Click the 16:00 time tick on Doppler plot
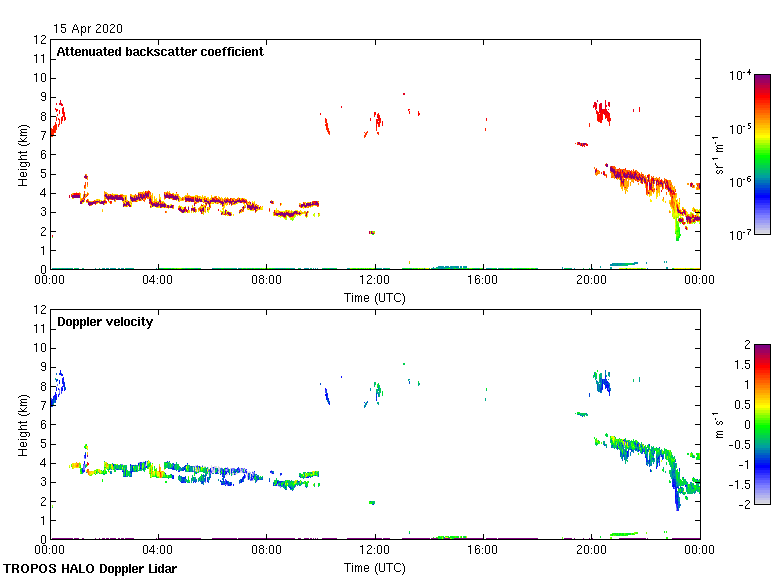780x580 pixels. coord(483,551)
